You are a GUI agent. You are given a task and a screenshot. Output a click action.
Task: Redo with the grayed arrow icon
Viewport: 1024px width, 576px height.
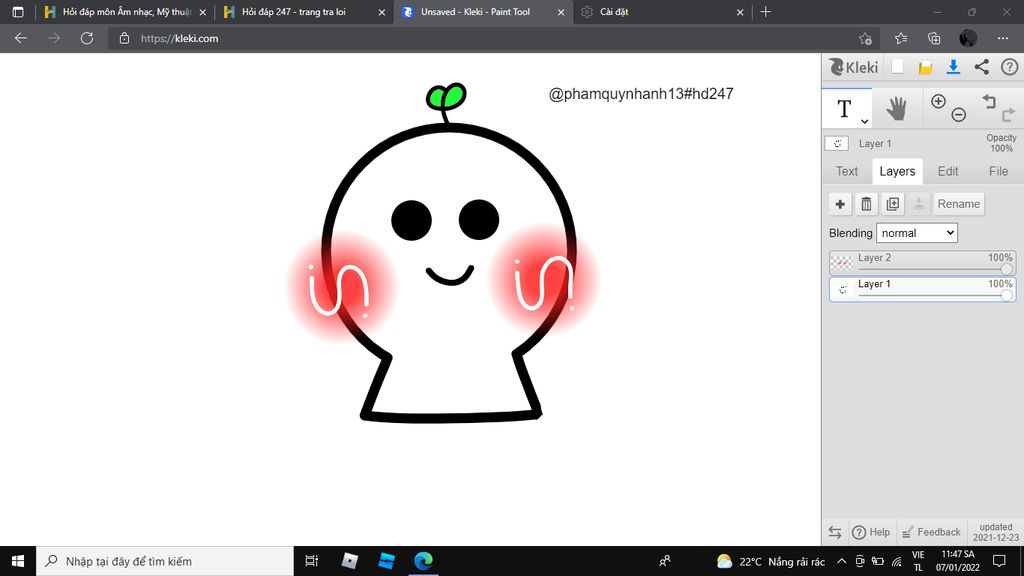1008,115
